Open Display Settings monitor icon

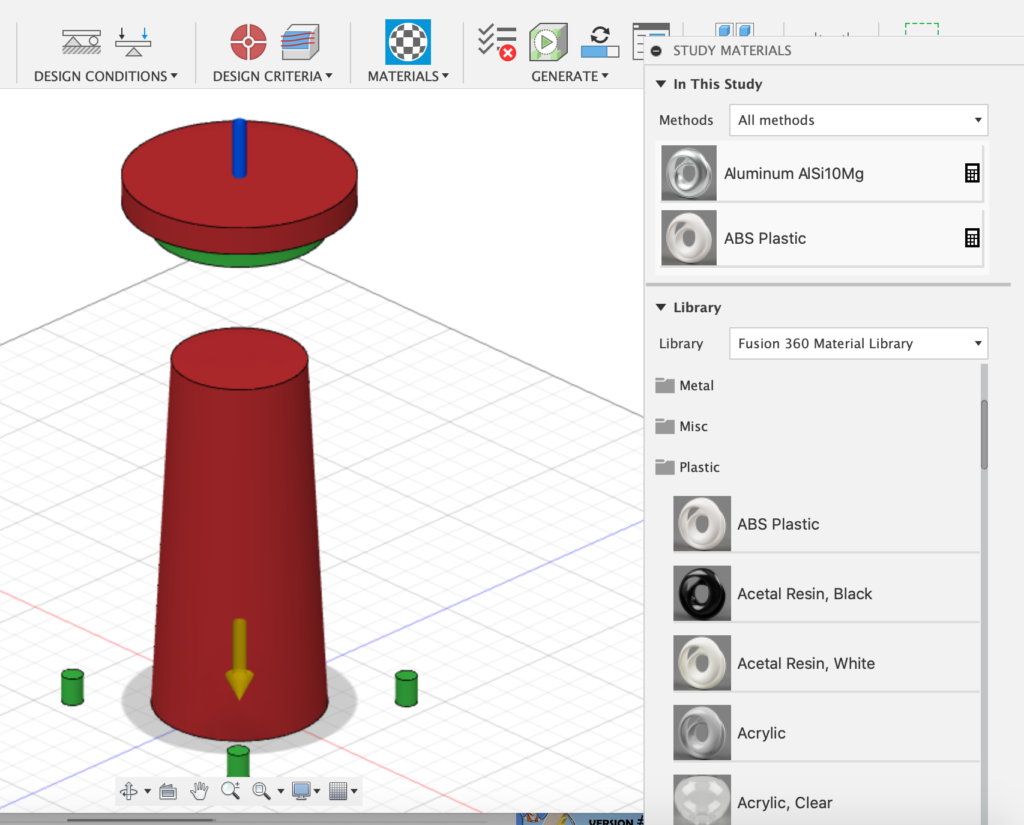(301, 791)
